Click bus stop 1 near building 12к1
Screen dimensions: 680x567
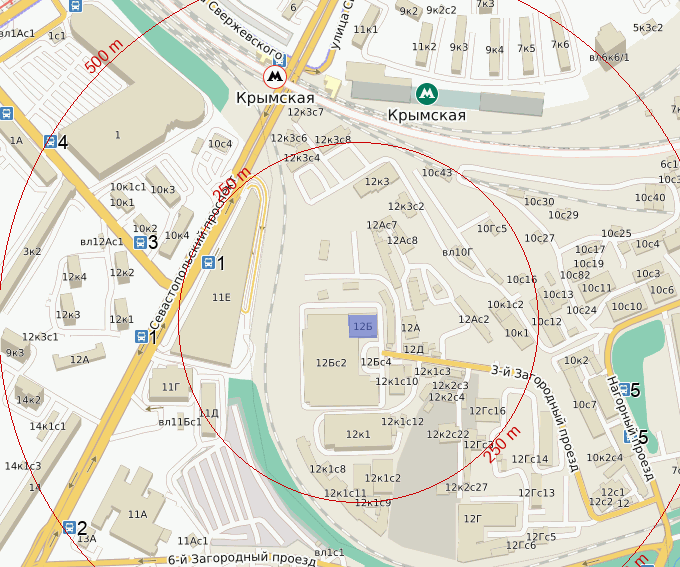coord(141,336)
